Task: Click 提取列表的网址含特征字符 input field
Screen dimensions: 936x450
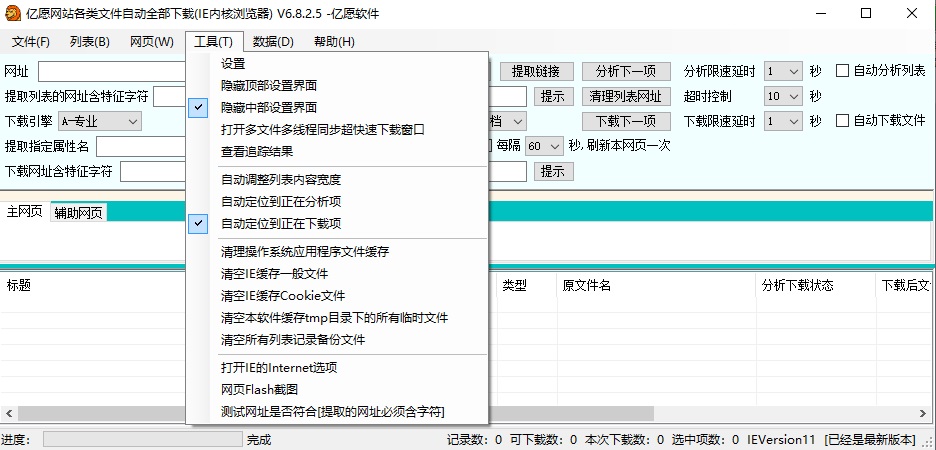Action: 170,96
